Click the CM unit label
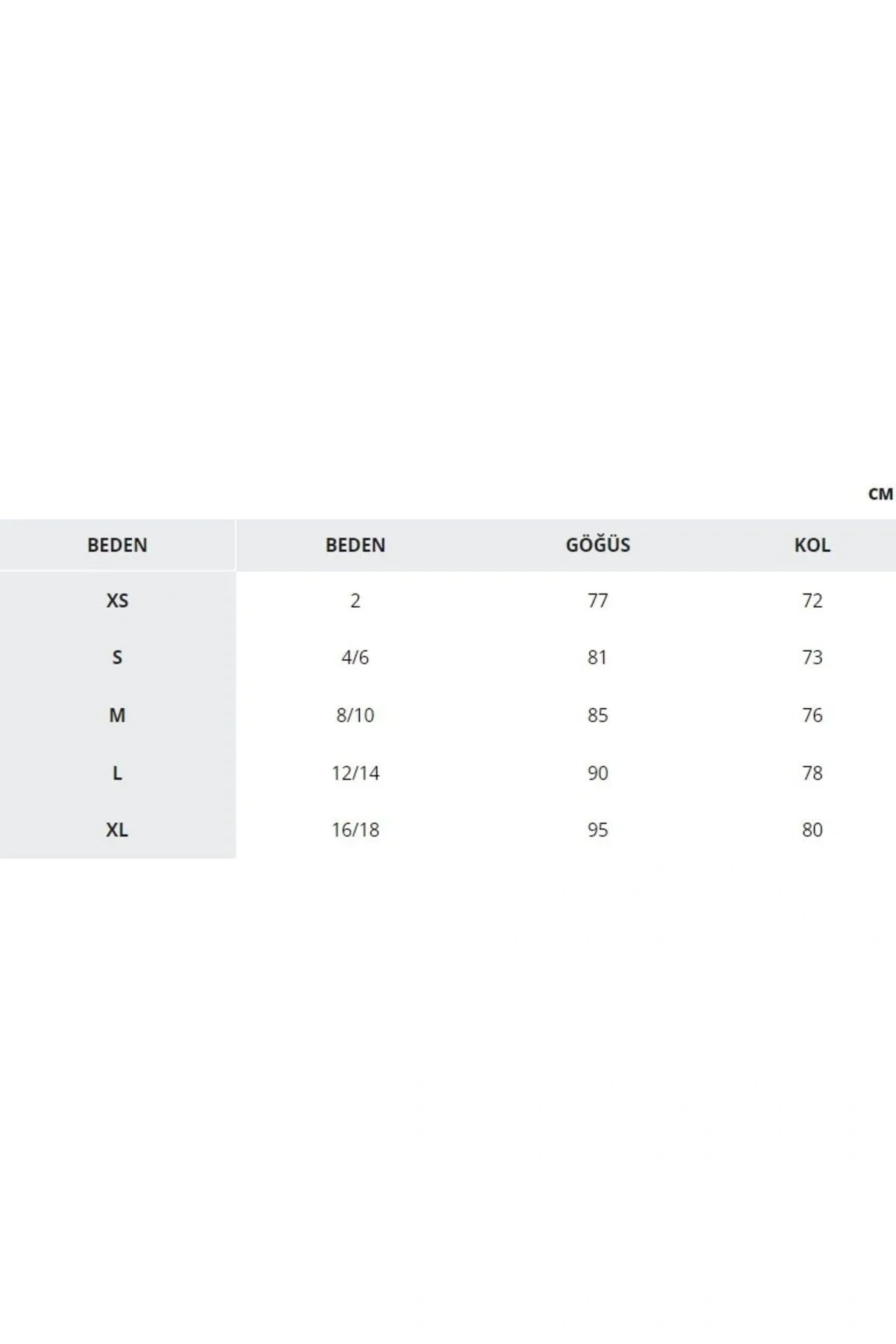This screenshot has height=1344, width=896. pyautogui.click(x=880, y=494)
